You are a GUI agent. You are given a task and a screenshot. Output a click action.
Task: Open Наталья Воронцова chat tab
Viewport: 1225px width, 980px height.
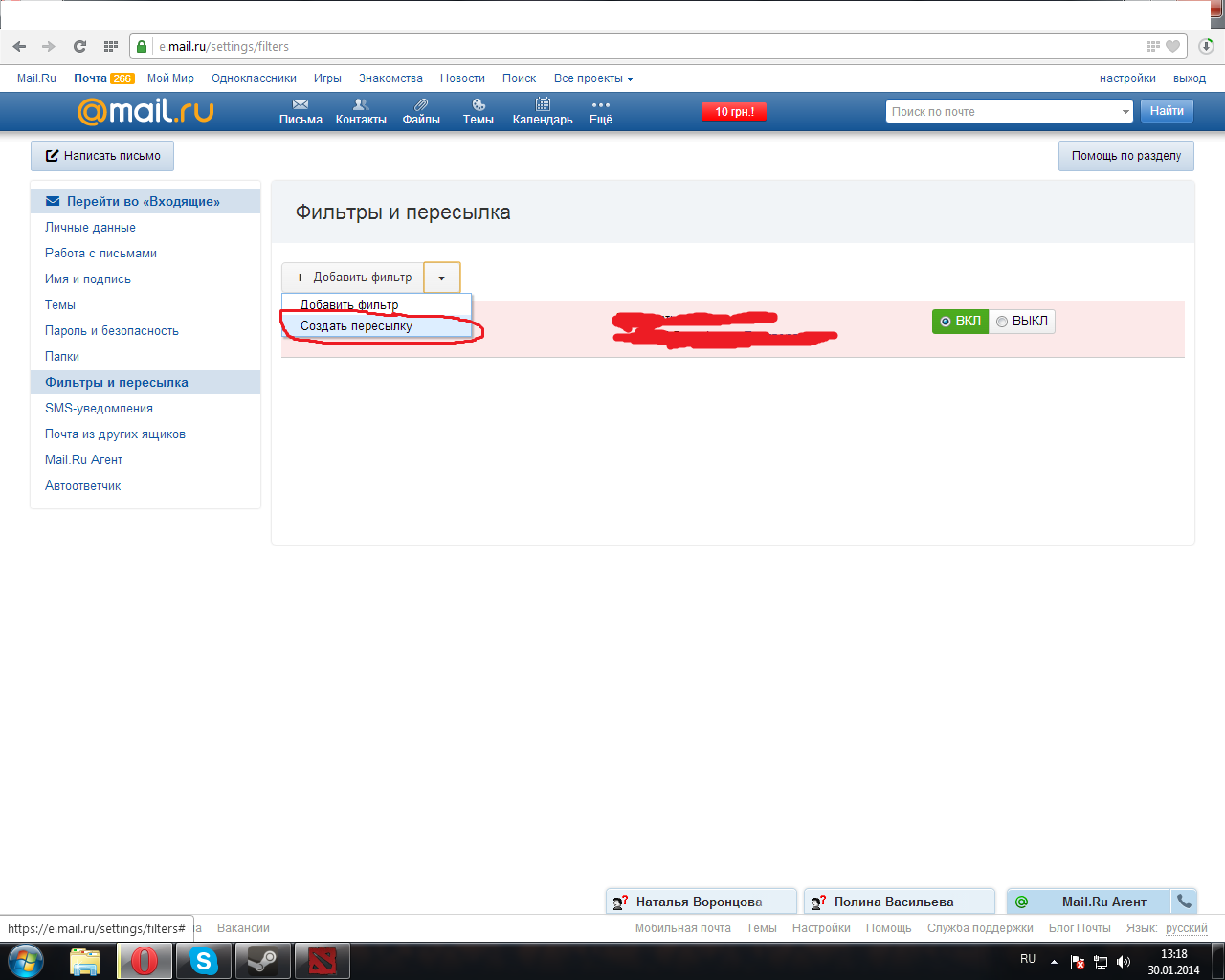click(701, 902)
